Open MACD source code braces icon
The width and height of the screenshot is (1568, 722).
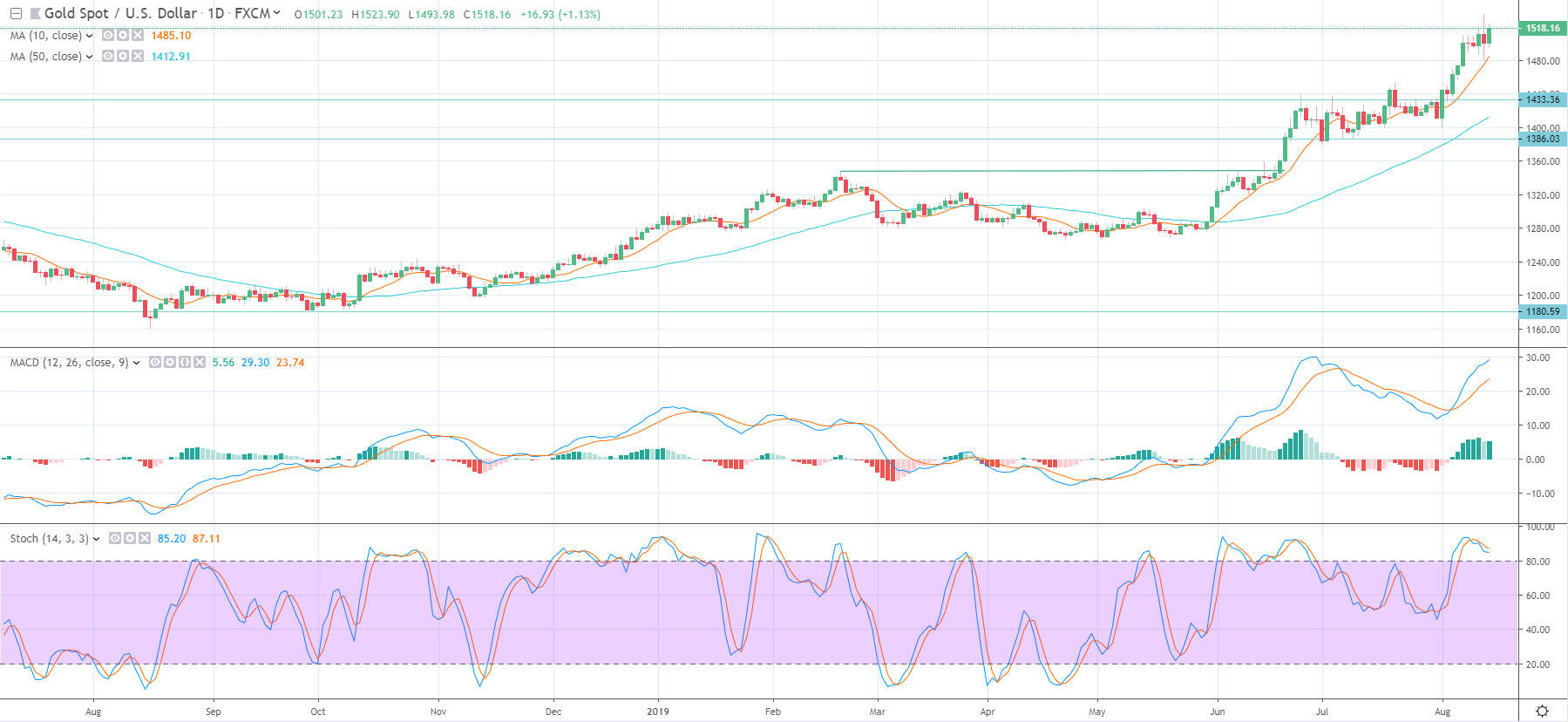pyautogui.click(x=185, y=362)
